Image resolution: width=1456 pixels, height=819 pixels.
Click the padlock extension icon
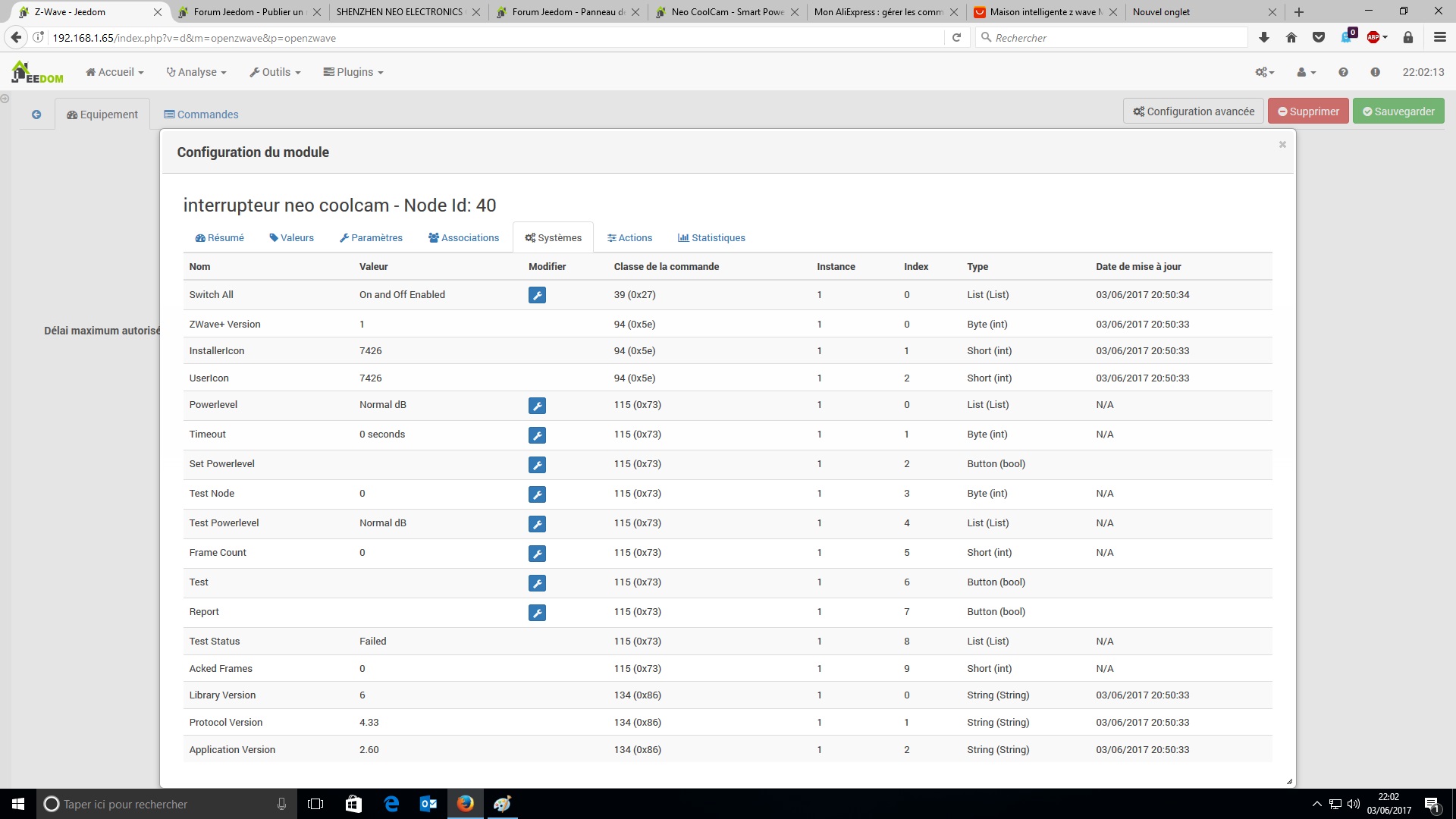pyautogui.click(x=1408, y=37)
